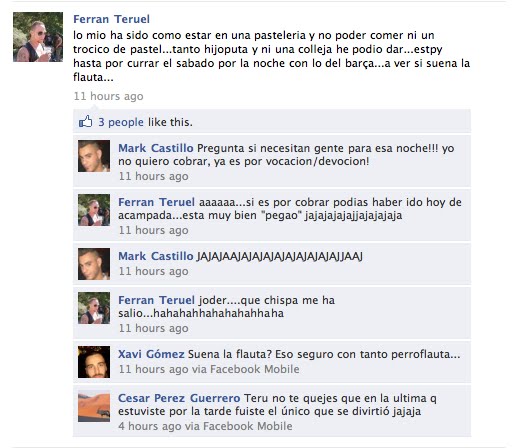Open Mark Castillo's avatar in the first comment

(x=94, y=156)
